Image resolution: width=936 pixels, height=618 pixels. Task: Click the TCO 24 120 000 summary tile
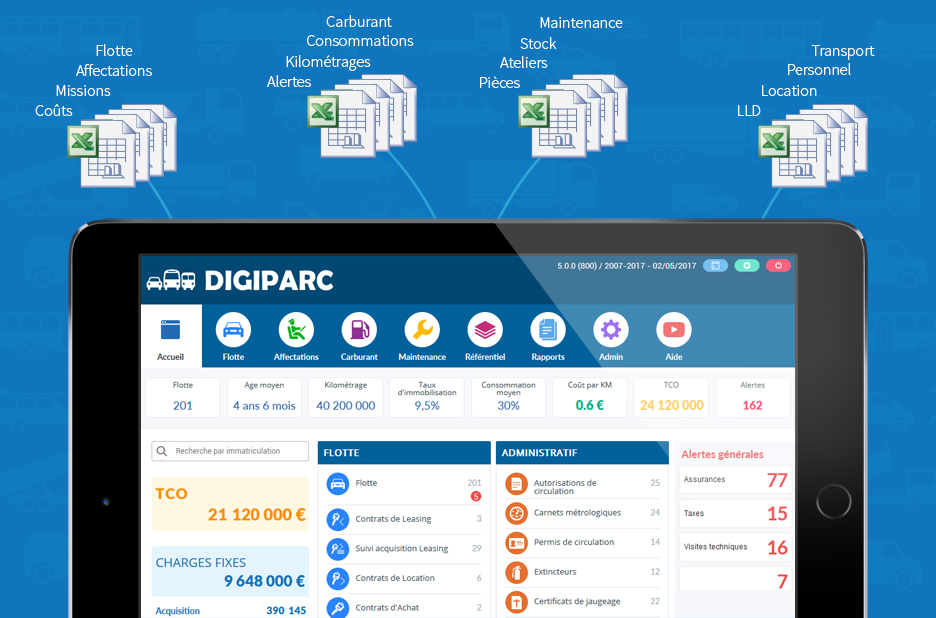click(x=672, y=397)
